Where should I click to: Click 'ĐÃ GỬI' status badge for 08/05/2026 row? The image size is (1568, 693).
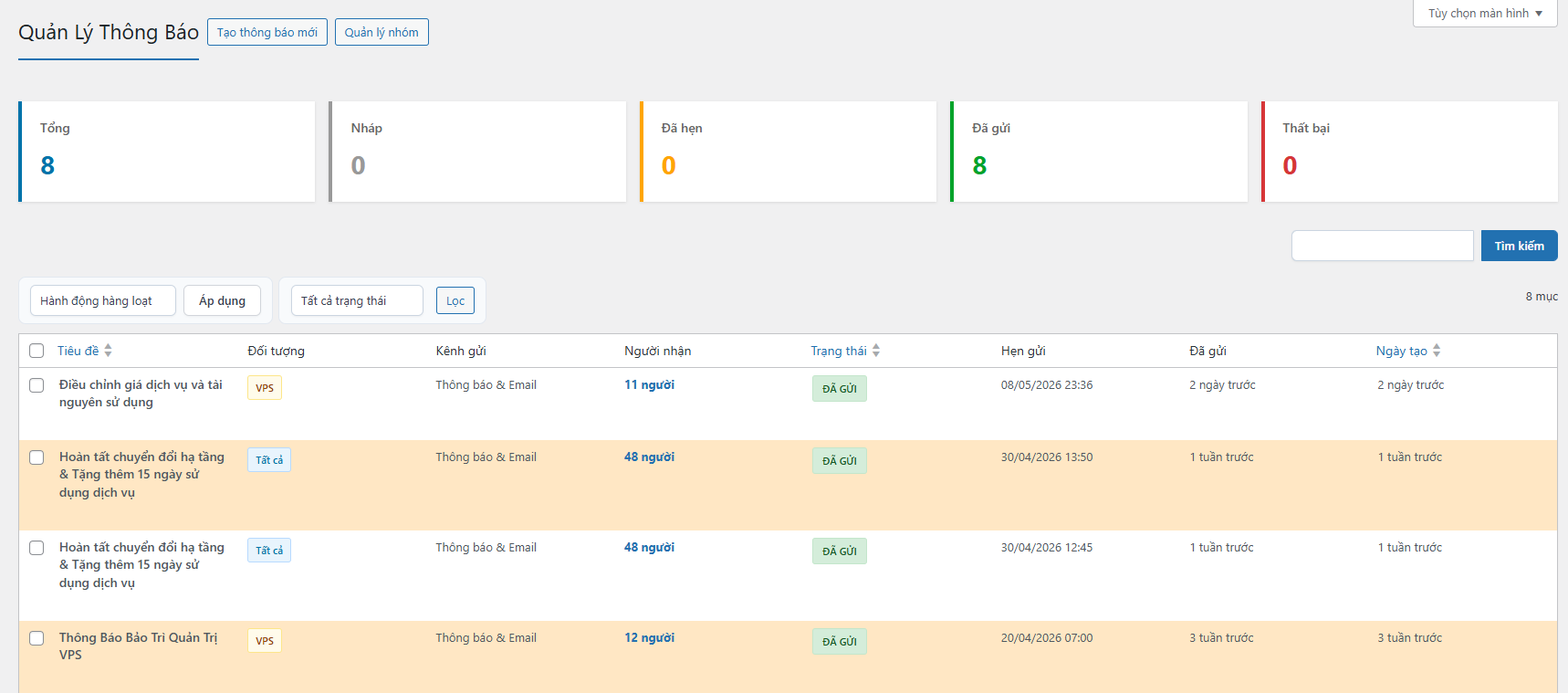pos(840,389)
